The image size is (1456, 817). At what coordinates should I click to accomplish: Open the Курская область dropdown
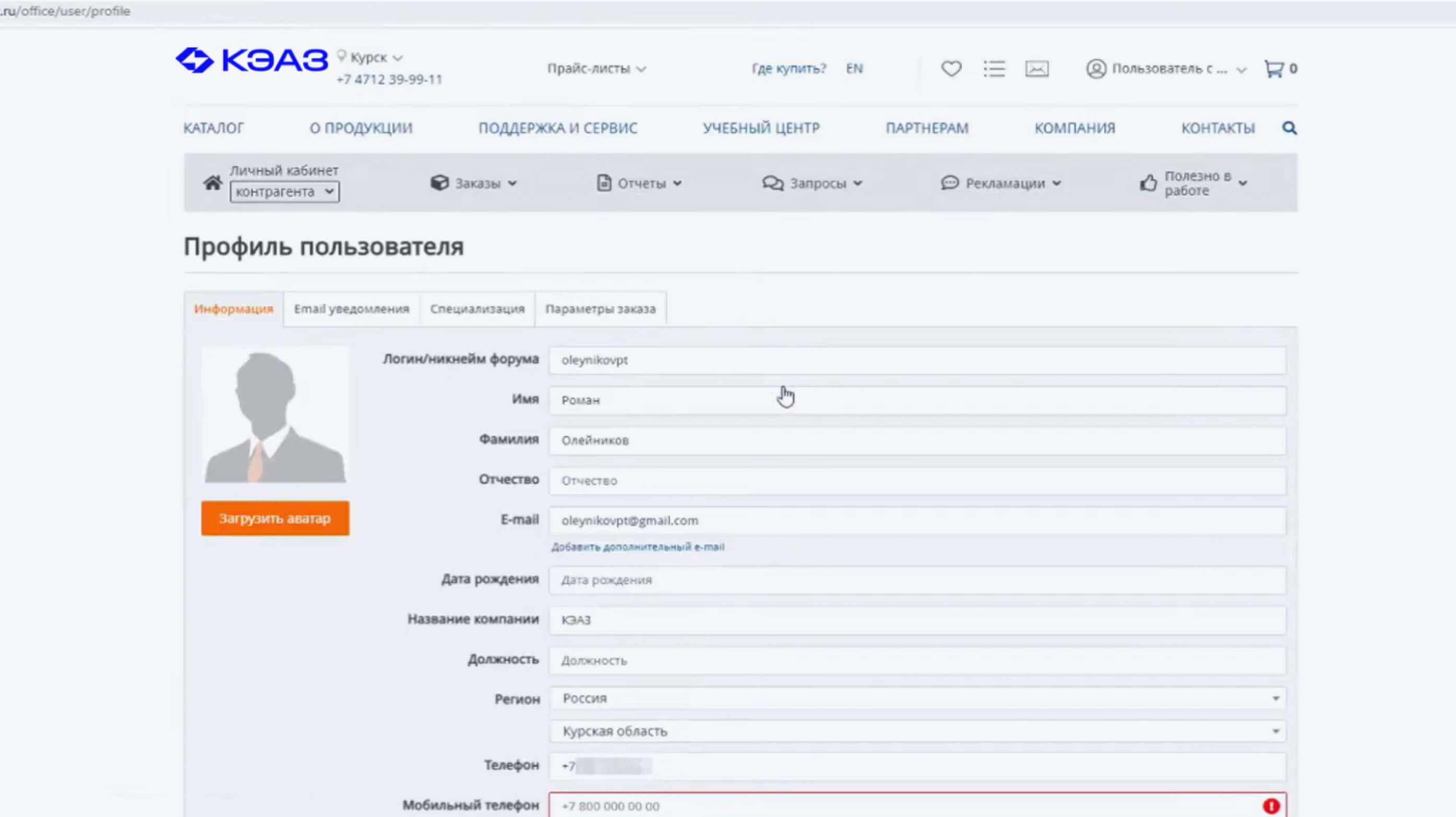[x=917, y=731]
